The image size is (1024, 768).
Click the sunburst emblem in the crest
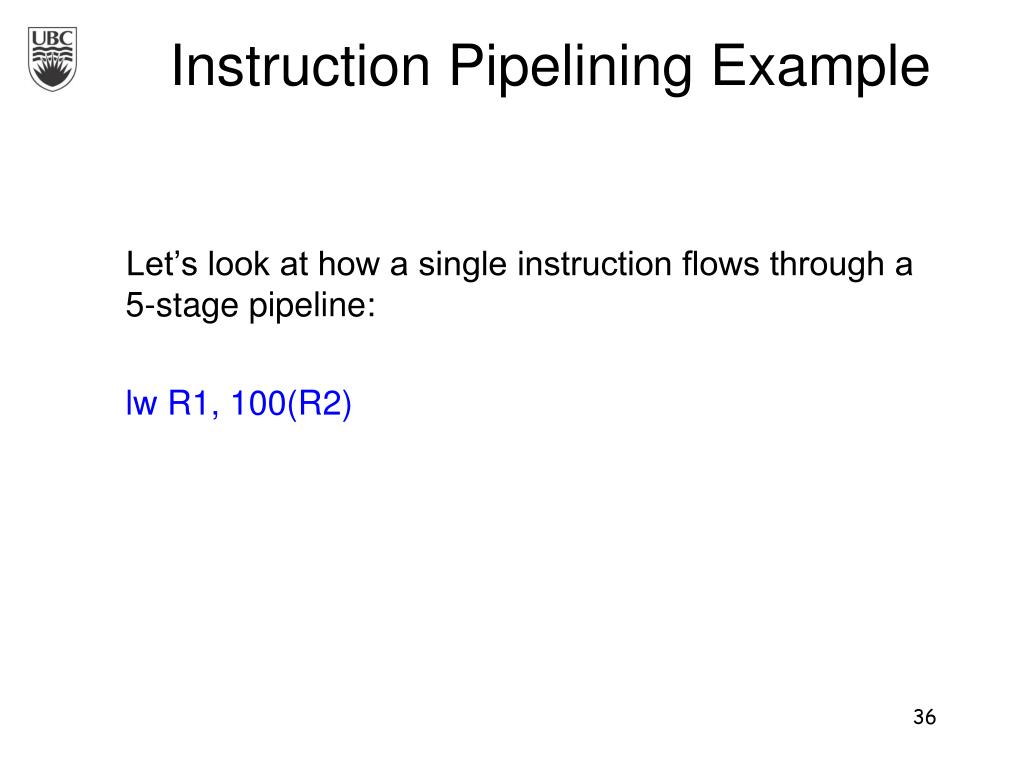52,73
